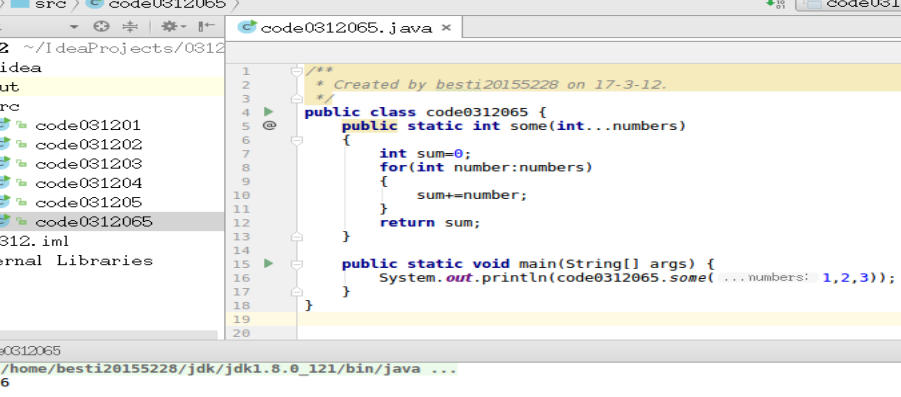Close the code0312065.java tab
The width and height of the screenshot is (901, 397).
pos(446,28)
